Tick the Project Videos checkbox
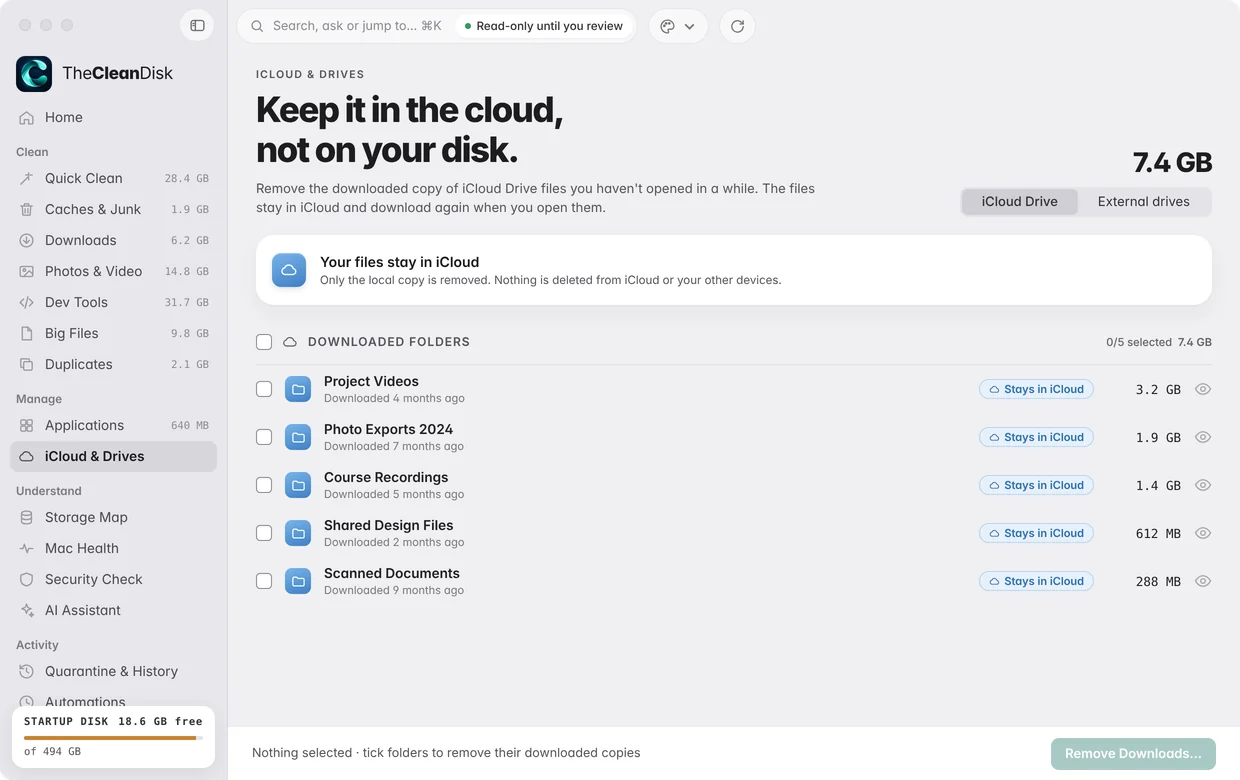 (x=264, y=389)
